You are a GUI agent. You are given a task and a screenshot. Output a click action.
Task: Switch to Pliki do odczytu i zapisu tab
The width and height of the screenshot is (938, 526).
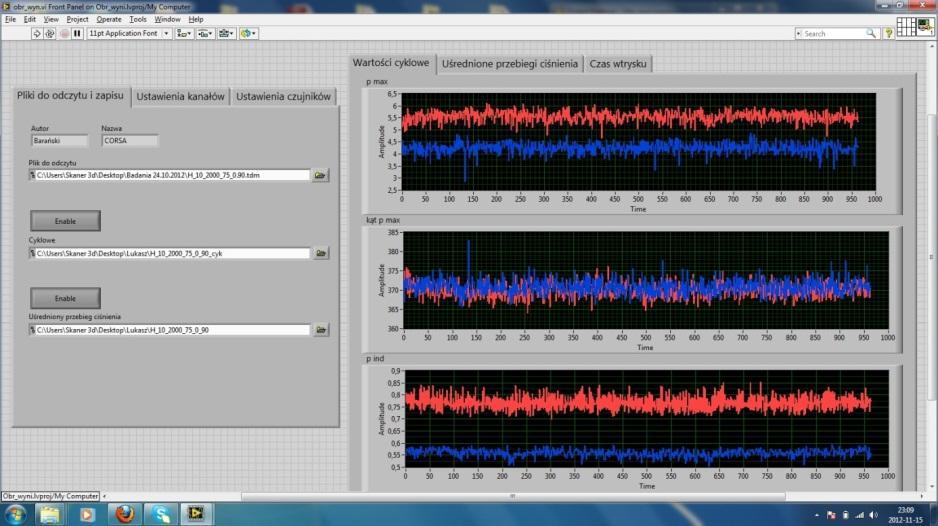tap(71, 96)
